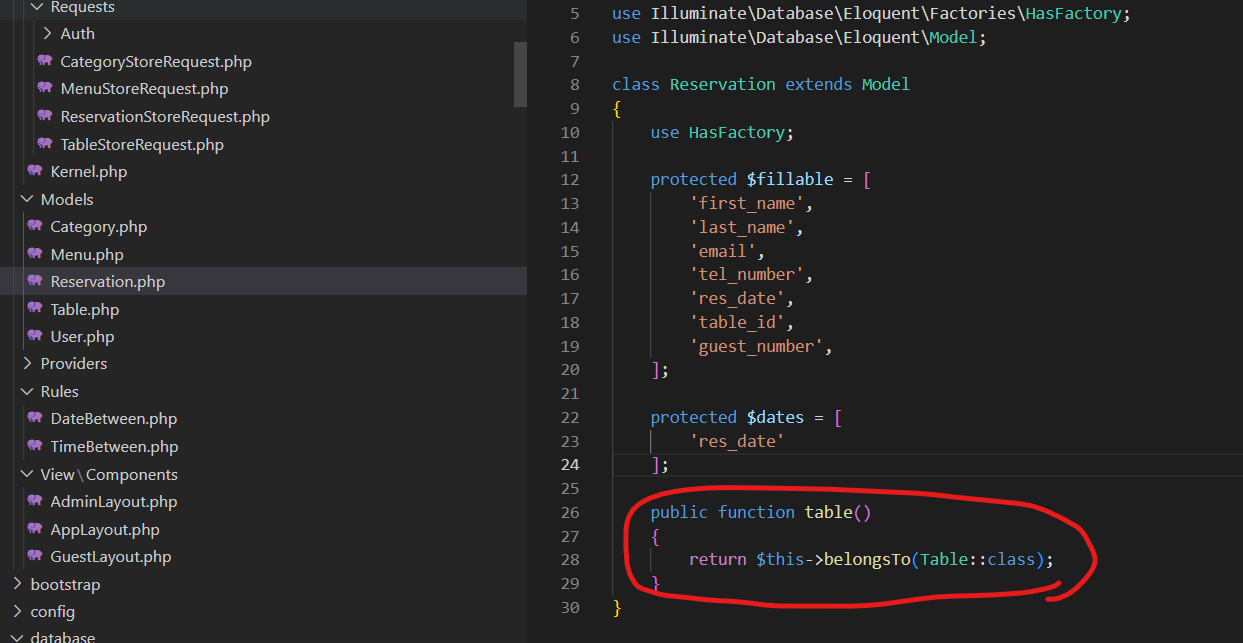Open Menu.php model file
The width and height of the screenshot is (1243, 643).
coord(87,255)
